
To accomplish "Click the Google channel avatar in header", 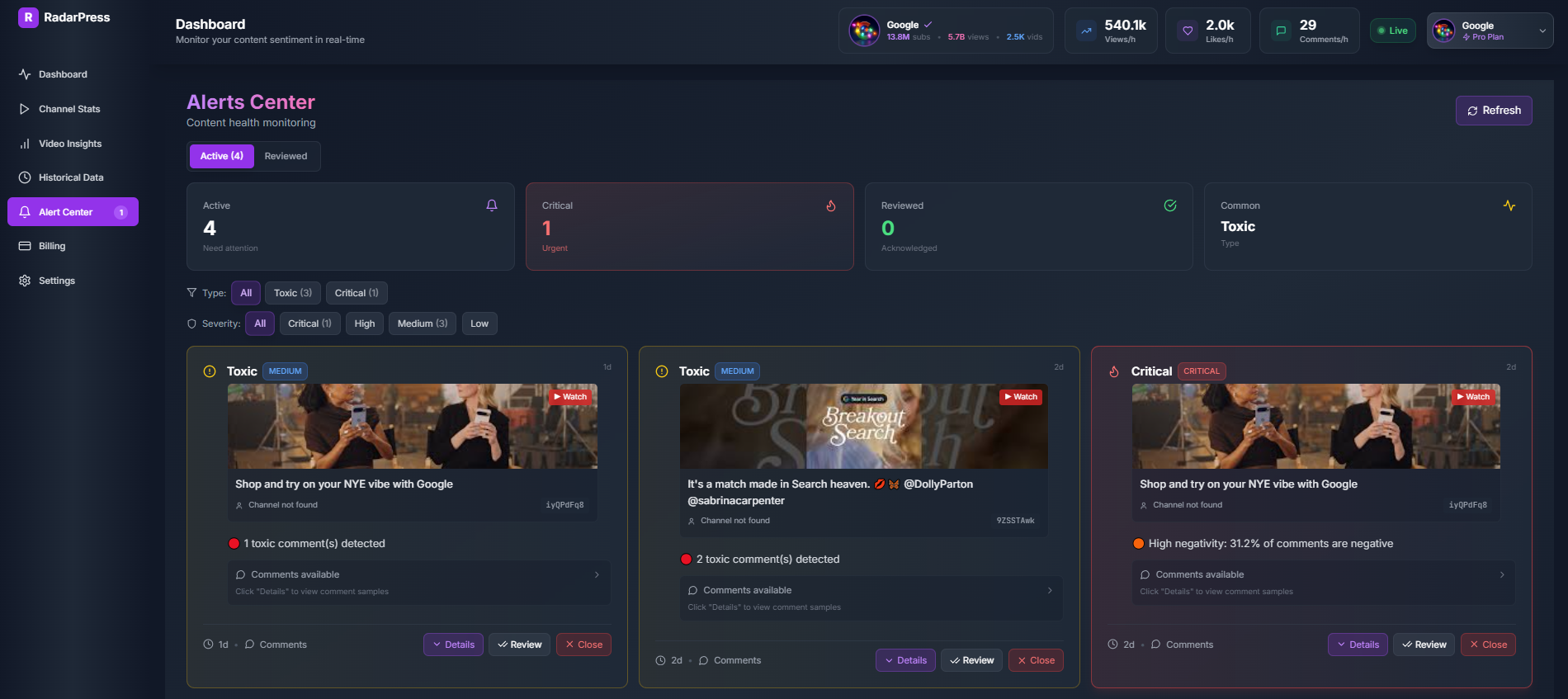I will point(864,31).
